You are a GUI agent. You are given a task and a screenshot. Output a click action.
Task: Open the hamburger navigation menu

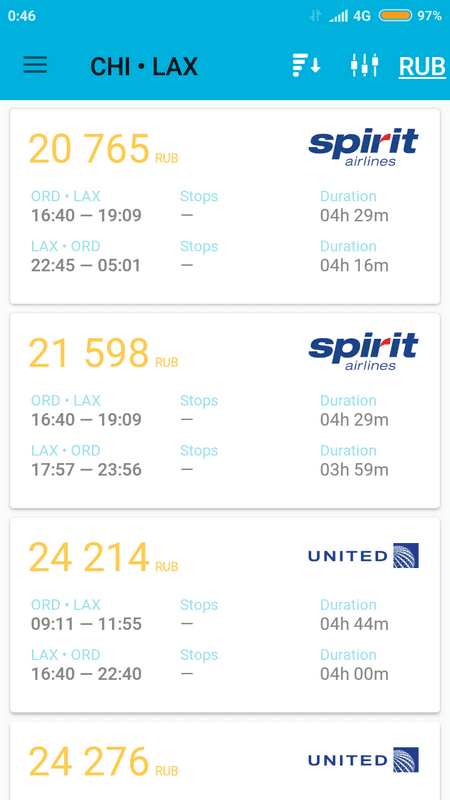tap(35, 65)
